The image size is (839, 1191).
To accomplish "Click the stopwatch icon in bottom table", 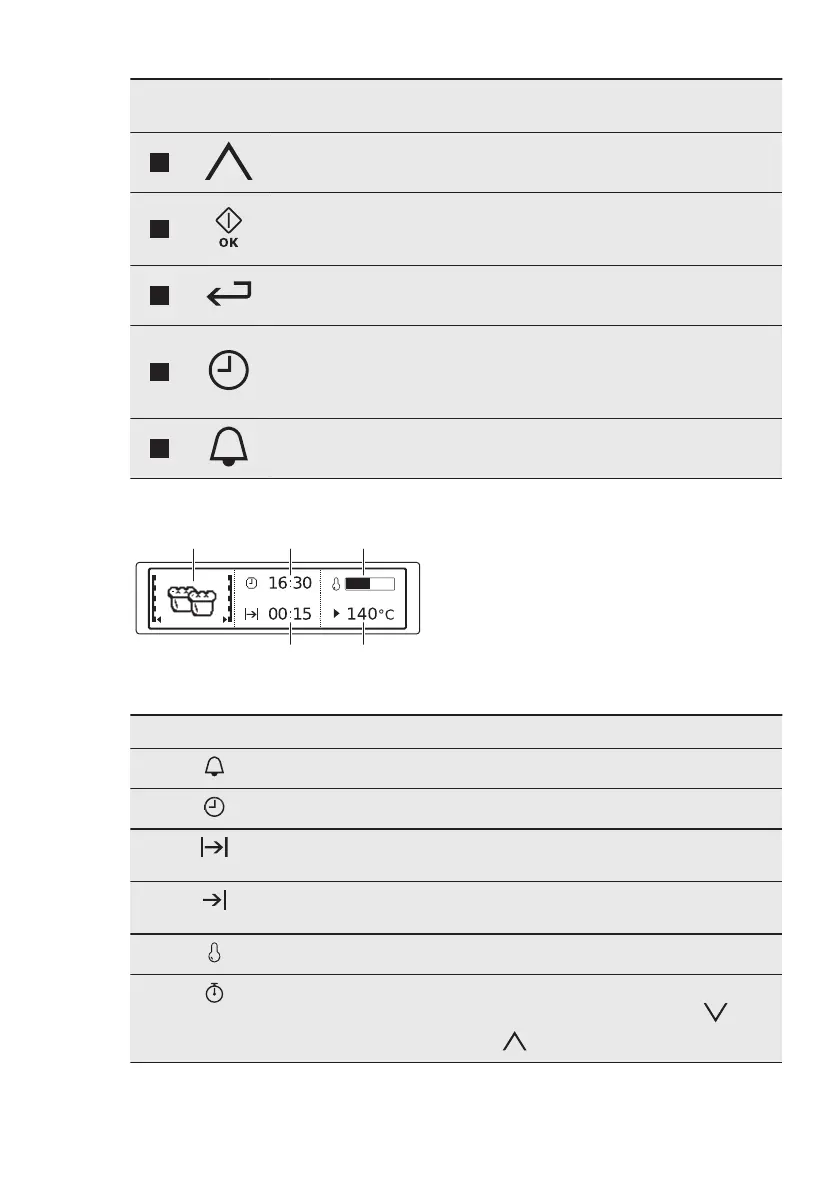I will [x=215, y=995].
